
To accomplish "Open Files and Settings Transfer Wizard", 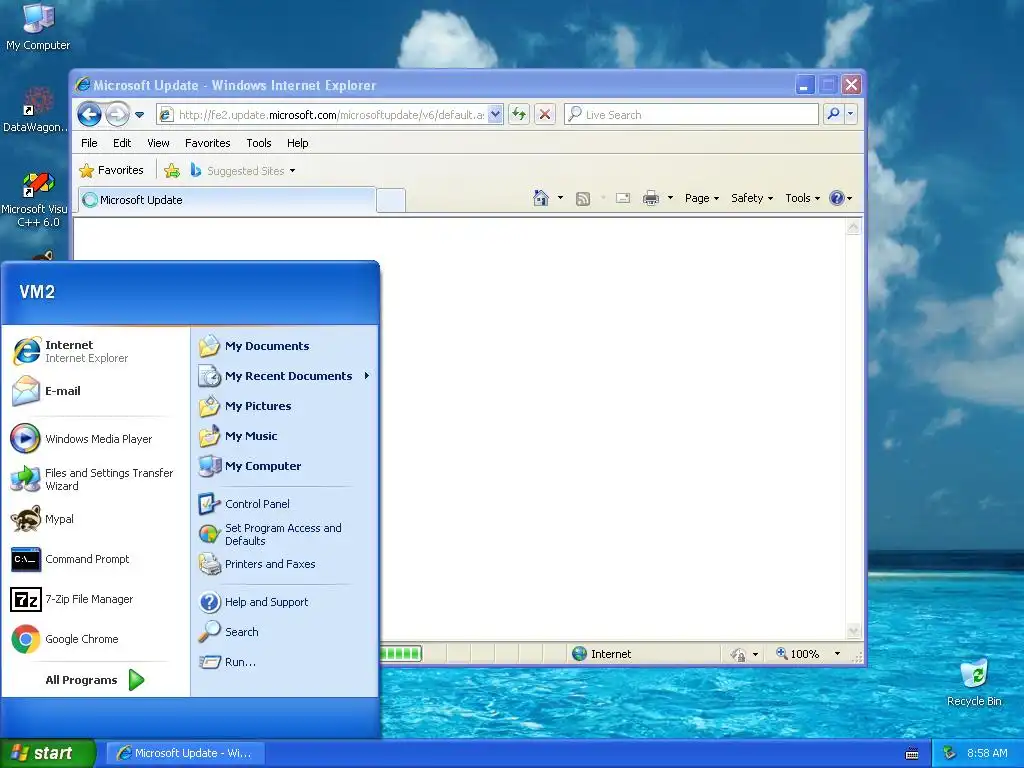I will click(x=95, y=479).
